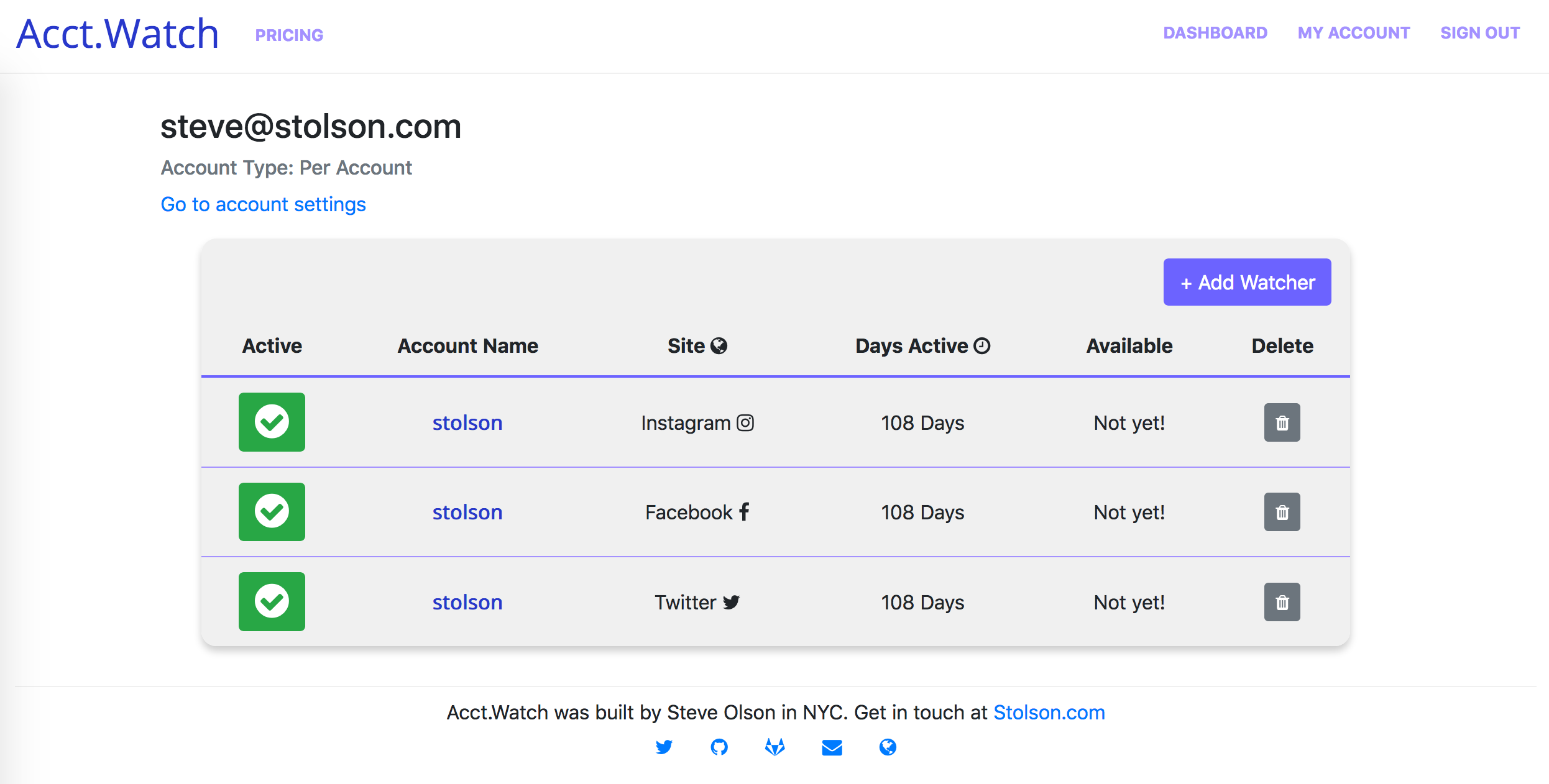Toggle the Active checkmark for the Twitter watcher
Viewport: 1549px width, 784px height.
[x=272, y=601]
